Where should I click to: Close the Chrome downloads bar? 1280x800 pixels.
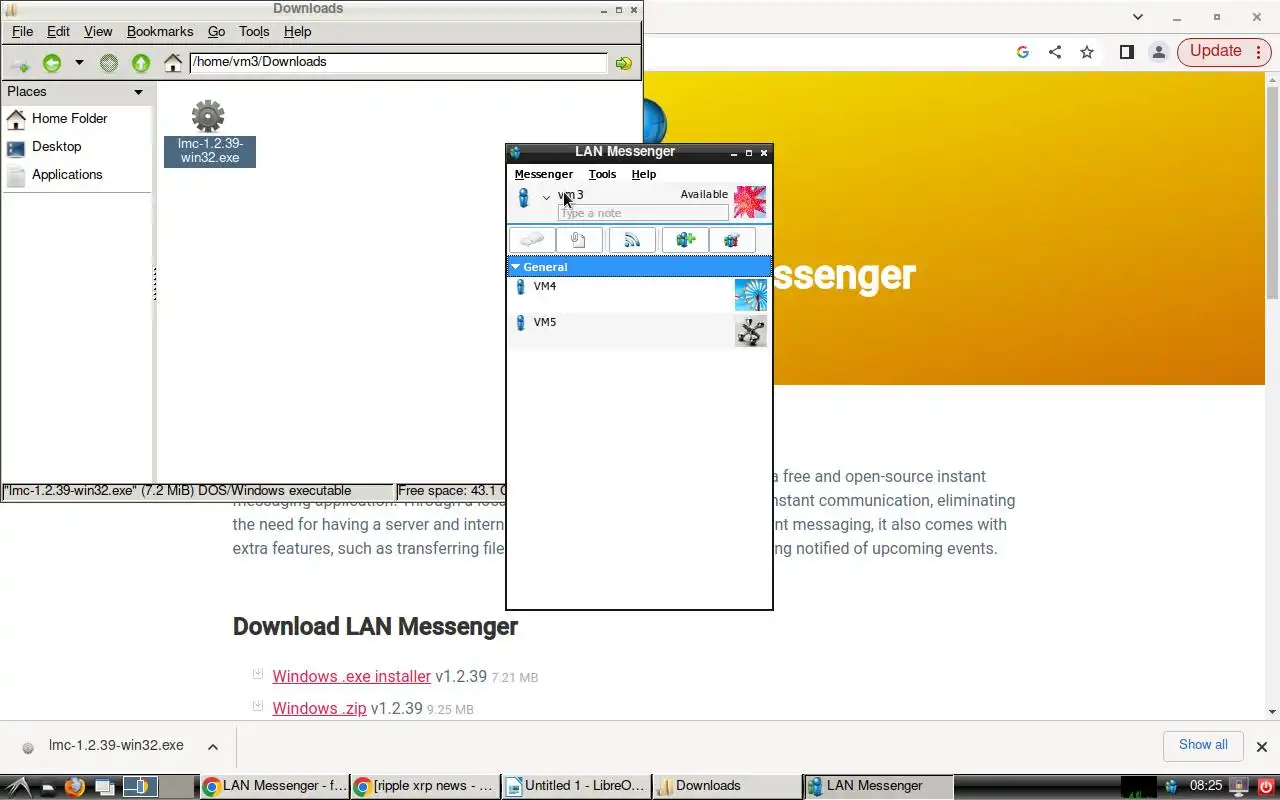coord(1261,746)
